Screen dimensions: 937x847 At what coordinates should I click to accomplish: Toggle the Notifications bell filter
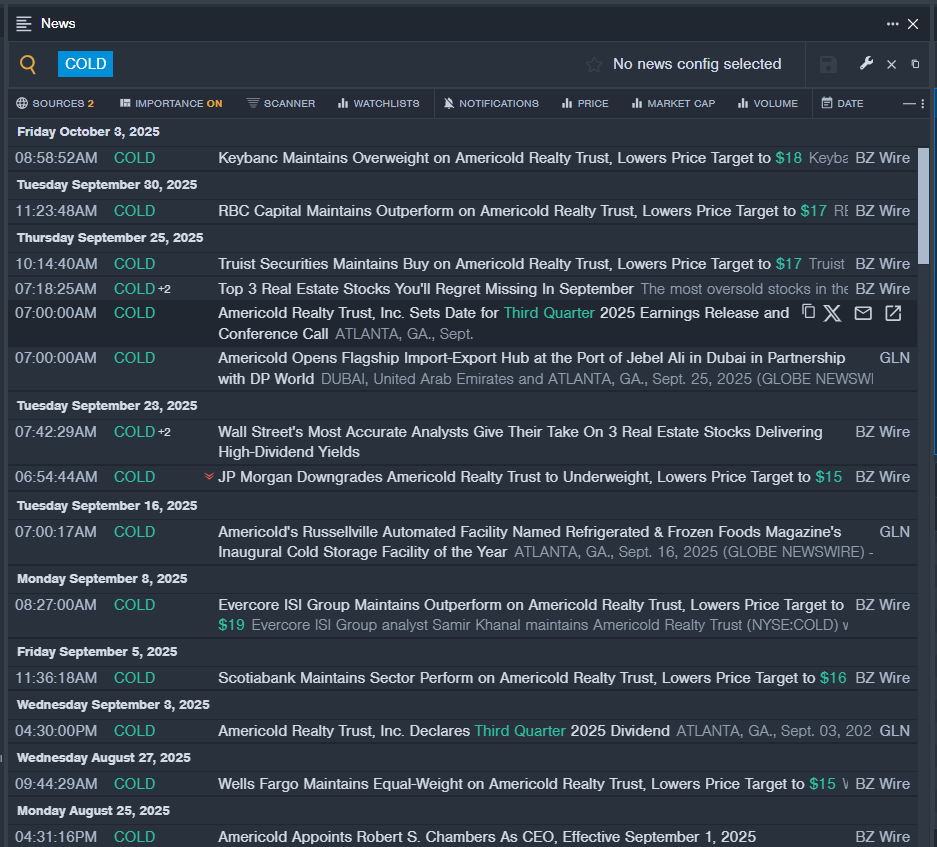pos(491,103)
